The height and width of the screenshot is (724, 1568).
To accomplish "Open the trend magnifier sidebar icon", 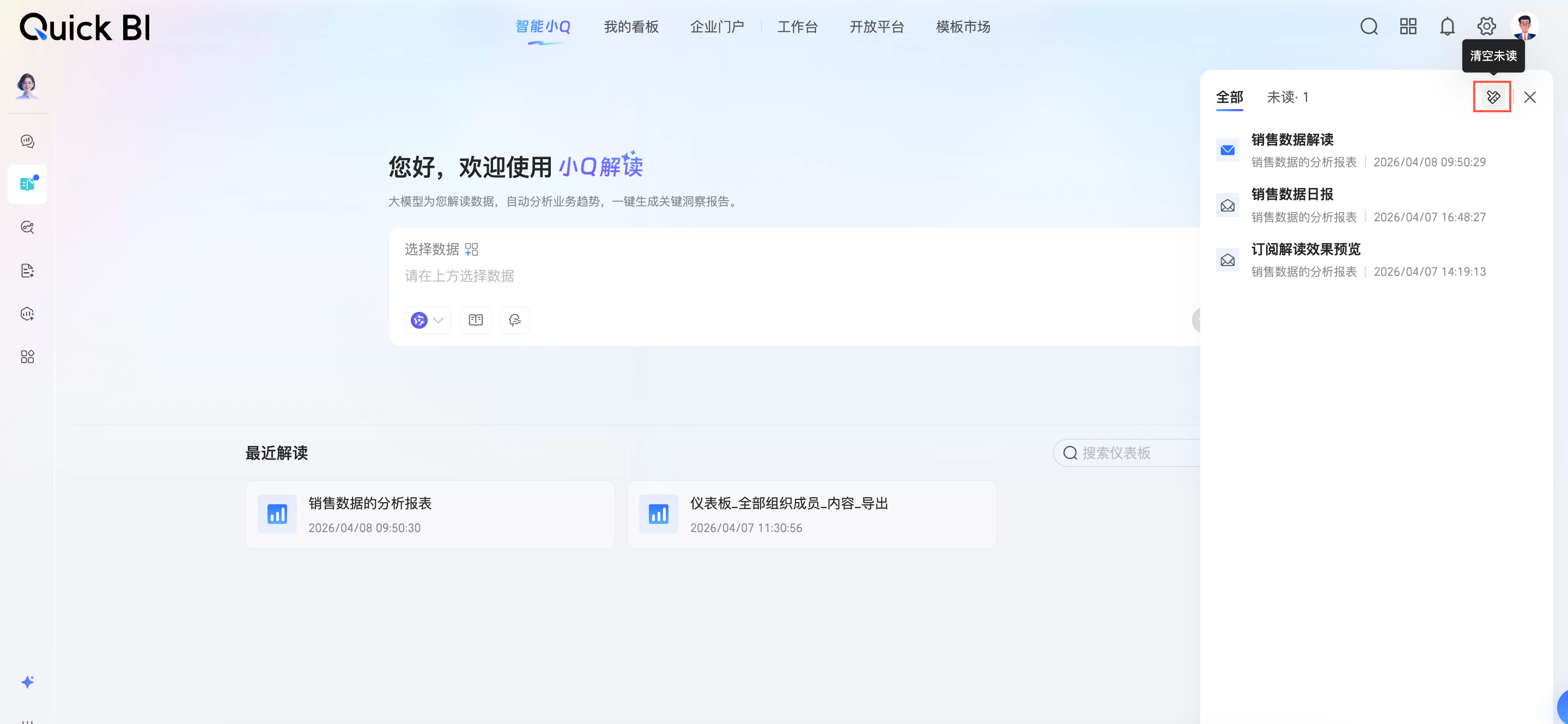I will tap(27, 227).
